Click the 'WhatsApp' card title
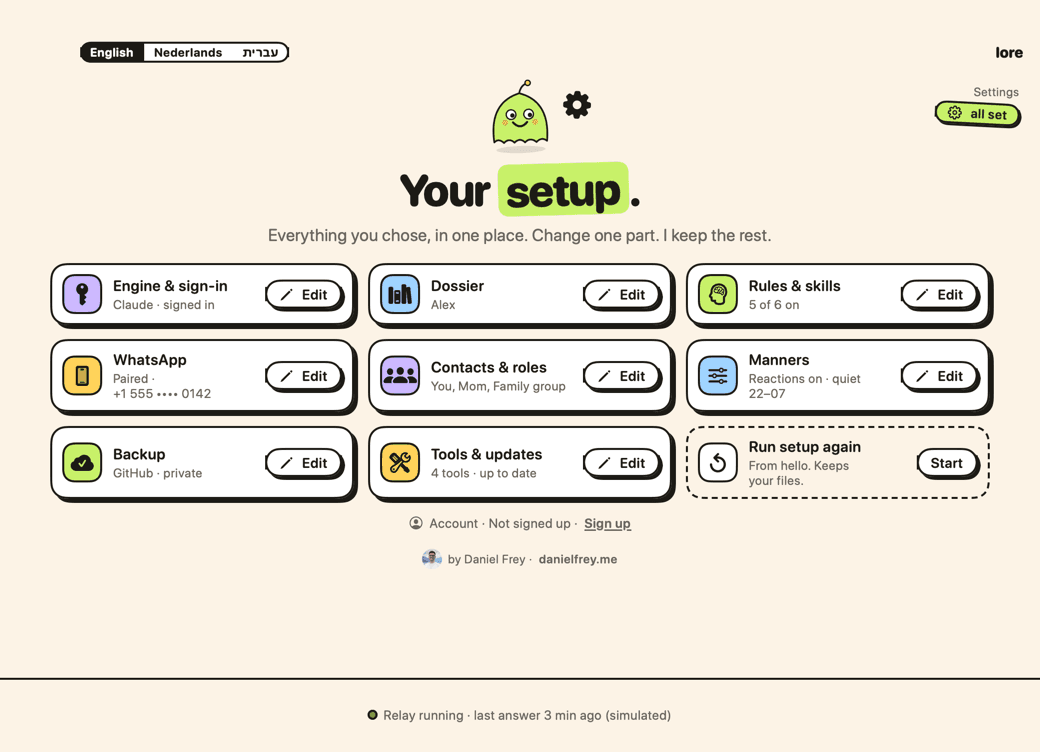Viewport: 1040px width, 752px height. 149,360
